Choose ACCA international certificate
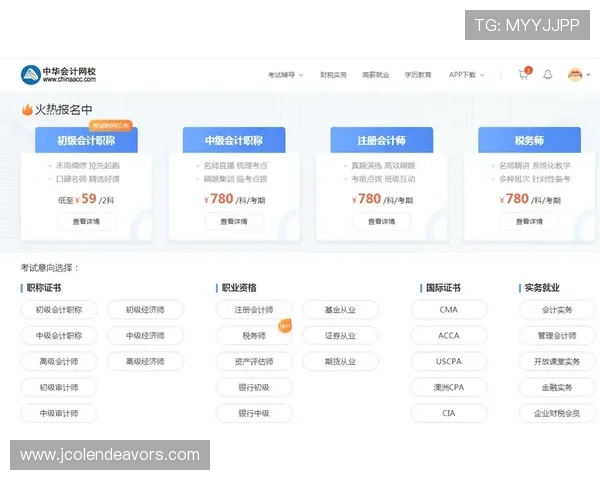This screenshot has height=480, width=600. 449,336
